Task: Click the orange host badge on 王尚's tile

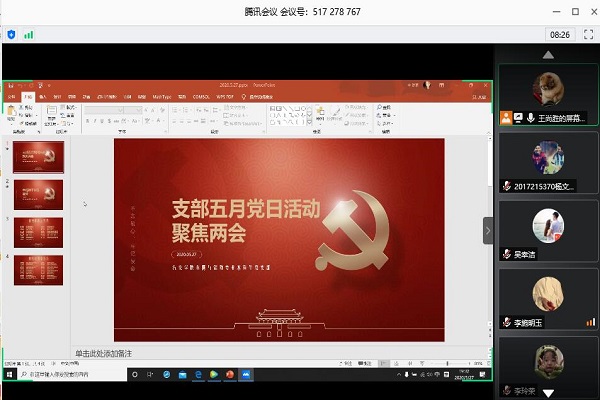Action: click(x=506, y=118)
